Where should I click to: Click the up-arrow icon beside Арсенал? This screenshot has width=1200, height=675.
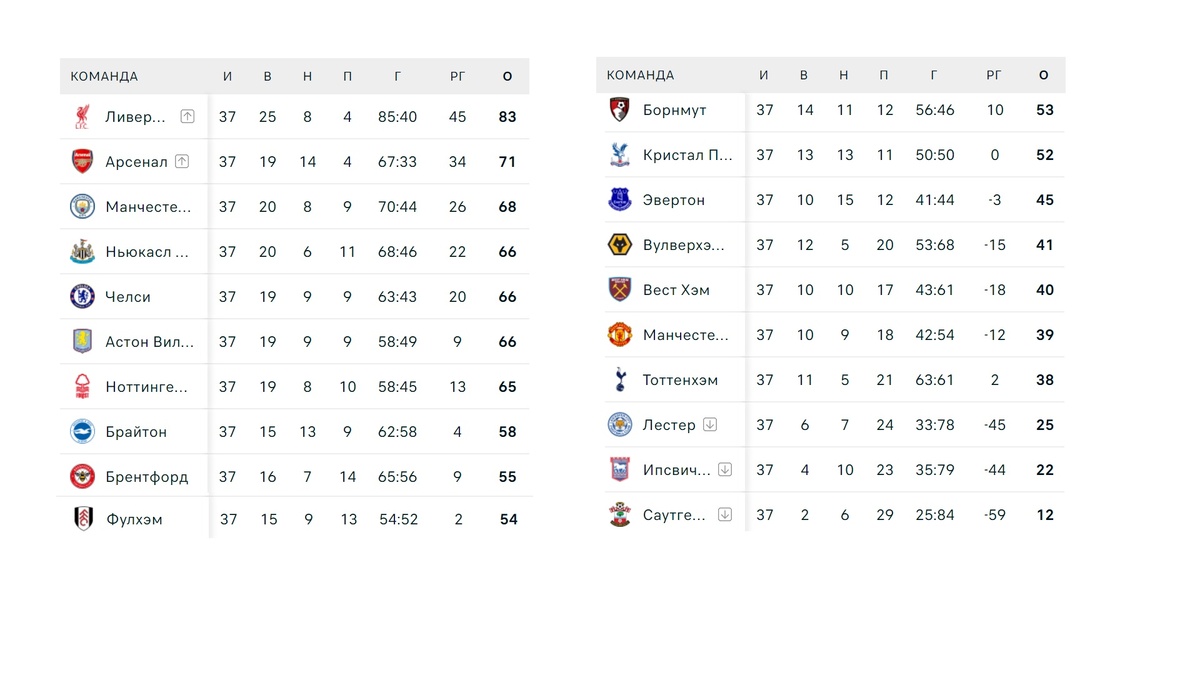pyautogui.click(x=181, y=162)
